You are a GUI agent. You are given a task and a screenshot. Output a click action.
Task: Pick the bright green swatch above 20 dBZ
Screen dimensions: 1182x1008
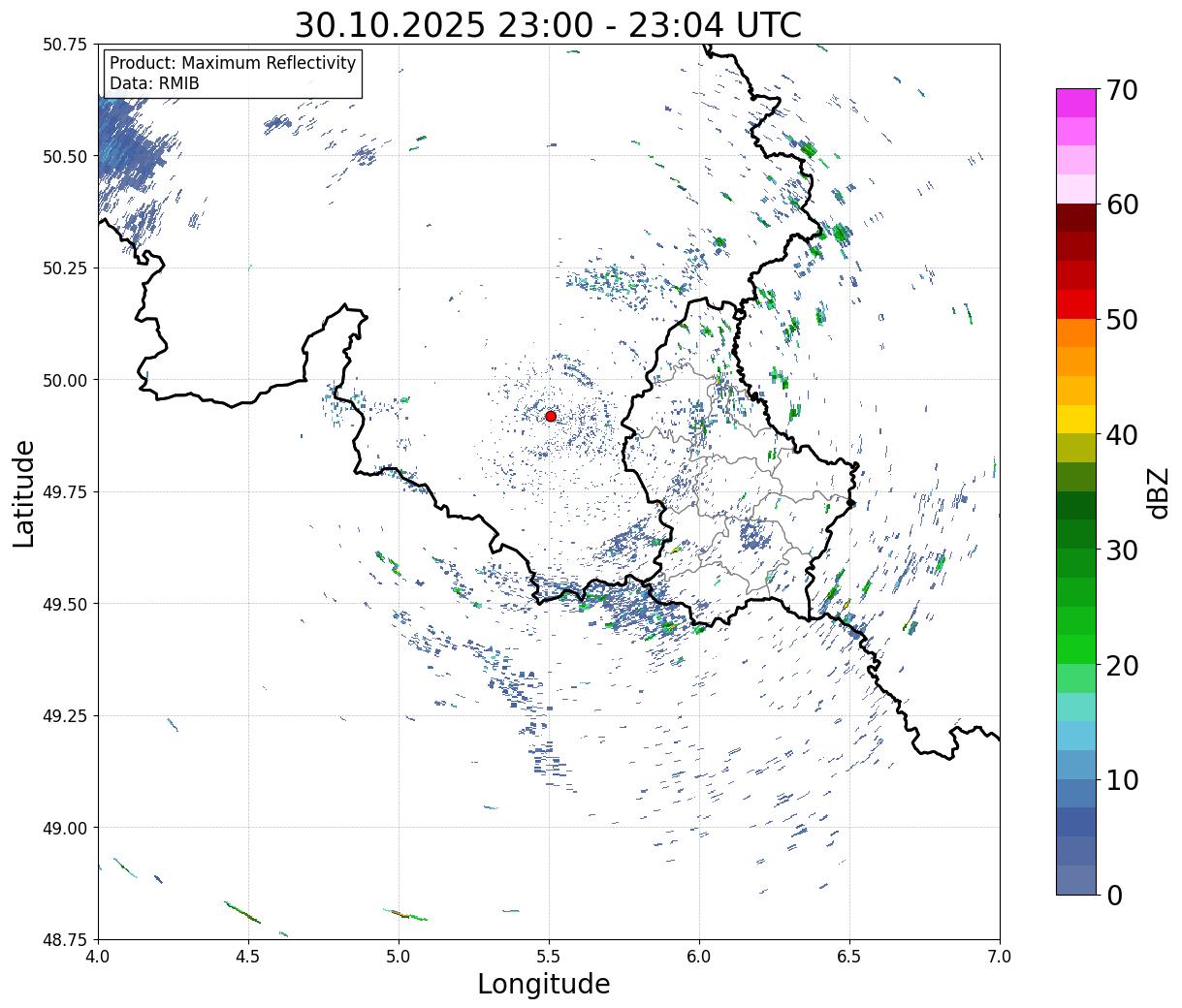[1076, 648]
